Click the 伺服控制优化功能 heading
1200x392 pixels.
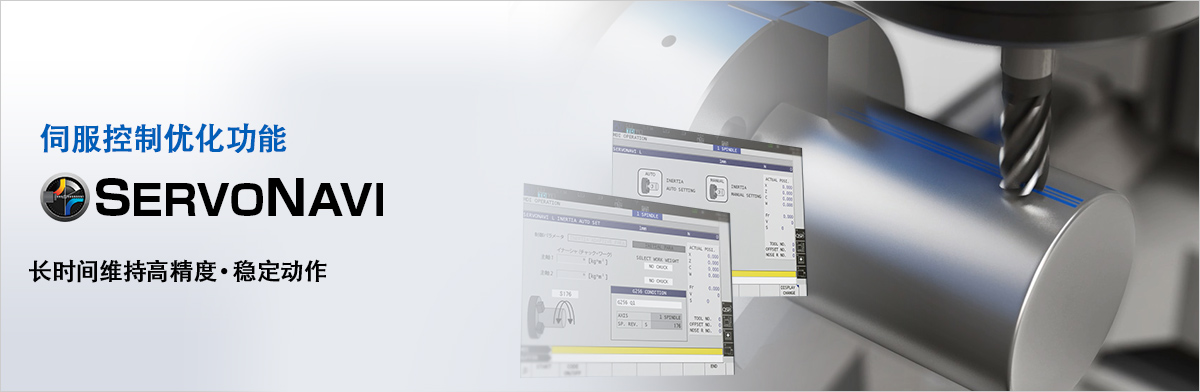(x=163, y=139)
